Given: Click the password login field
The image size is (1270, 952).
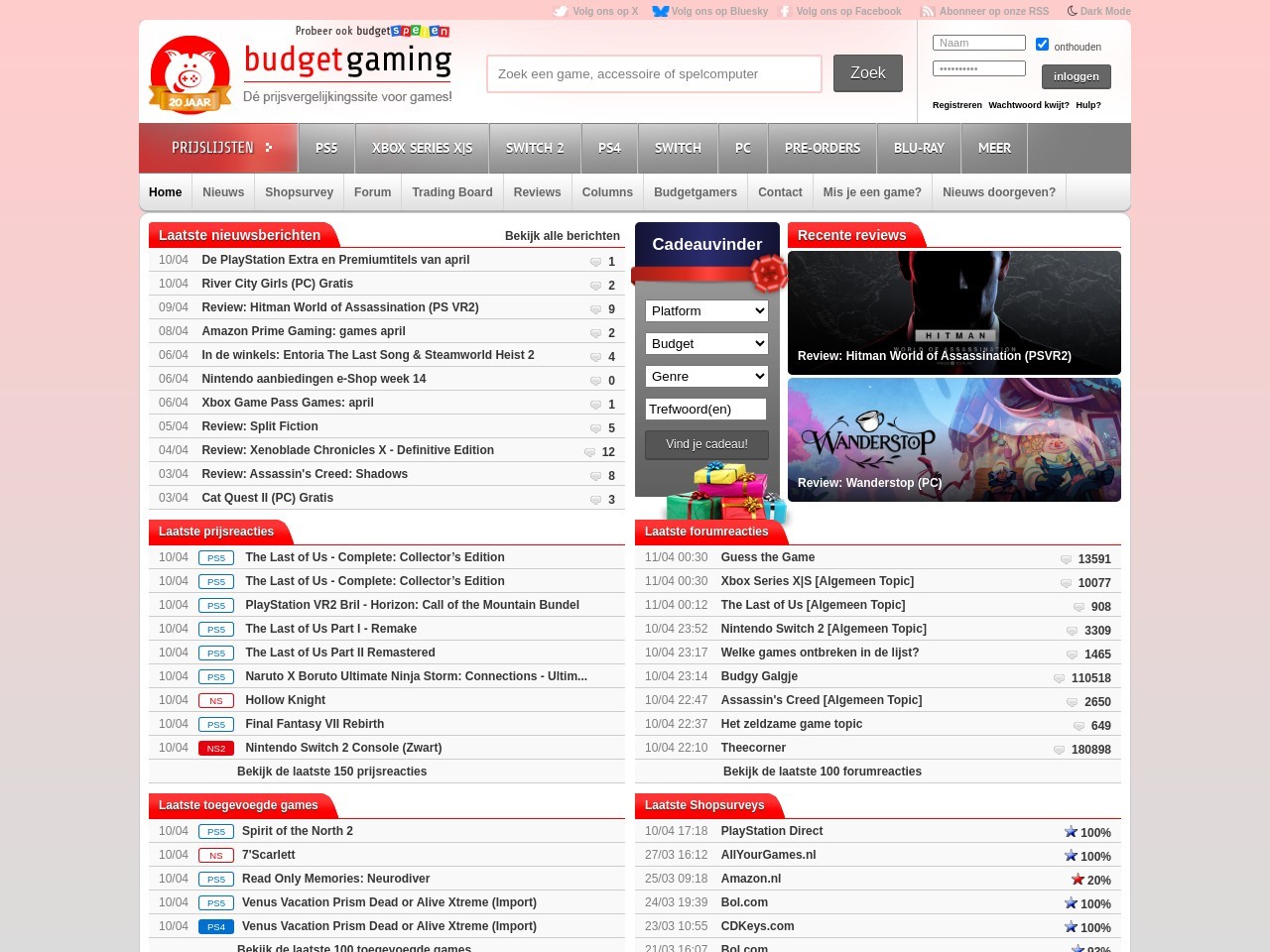Looking at the screenshot, I should (x=979, y=68).
